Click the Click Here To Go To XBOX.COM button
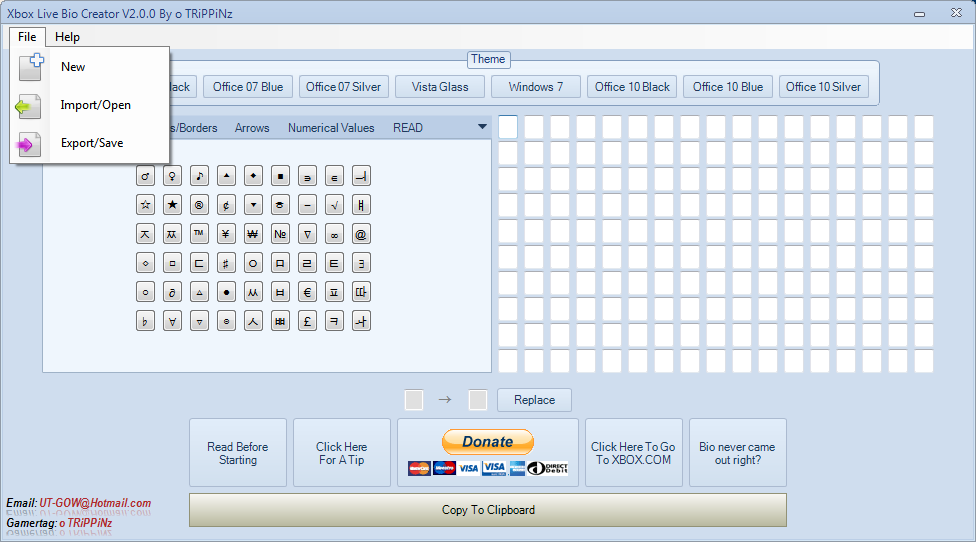 coord(634,453)
